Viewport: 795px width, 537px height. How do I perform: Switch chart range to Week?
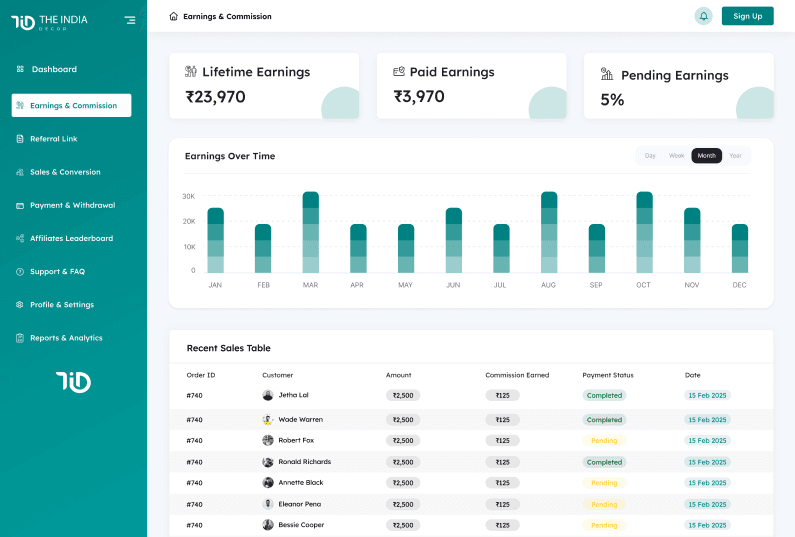(x=676, y=156)
